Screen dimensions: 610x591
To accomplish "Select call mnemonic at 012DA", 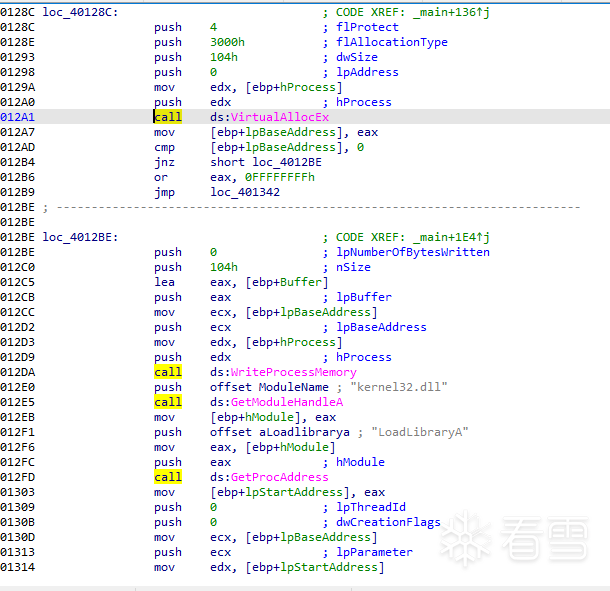I will [x=168, y=372].
